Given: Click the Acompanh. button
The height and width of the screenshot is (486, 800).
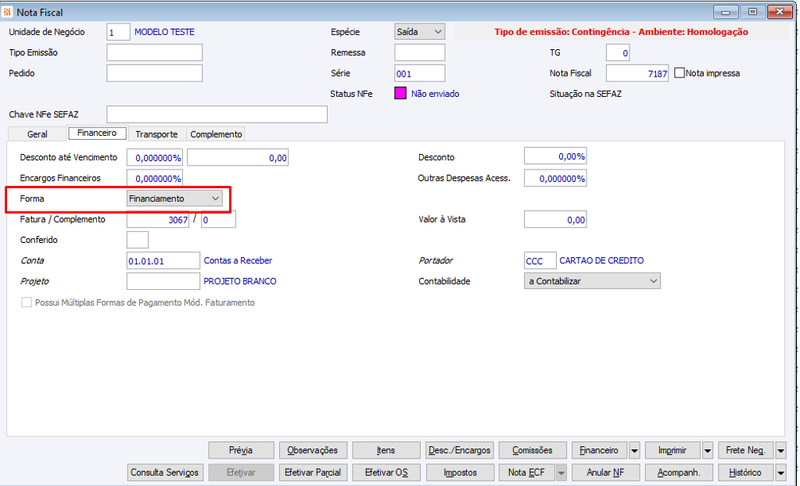Looking at the screenshot, I should tap(679, 473).
